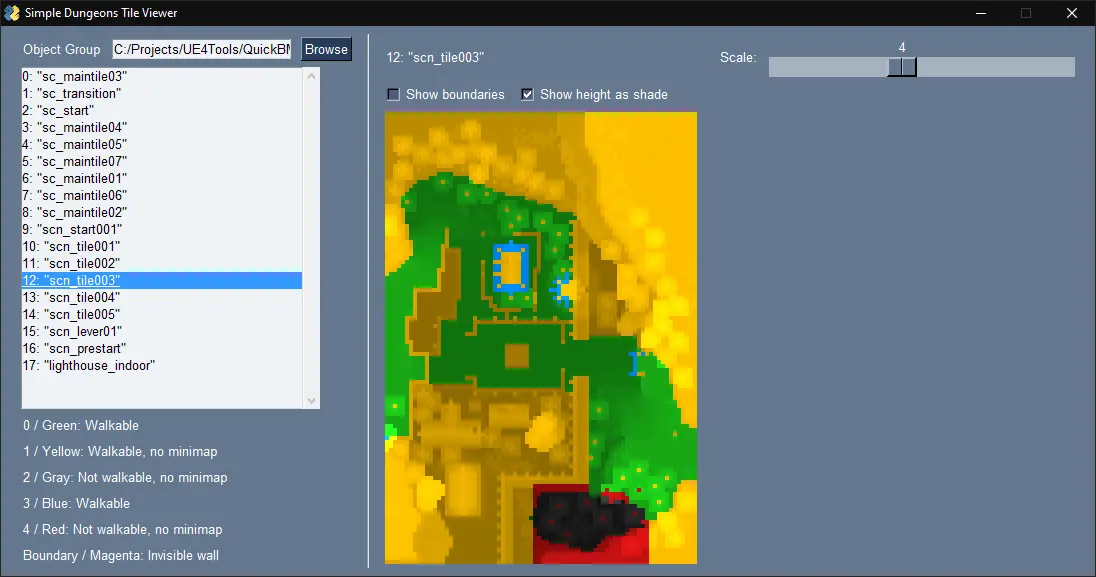The width and height of the screenshot is (1096, 577).
Task: Close the Tile Viewer window
Action: [1072, 13]
